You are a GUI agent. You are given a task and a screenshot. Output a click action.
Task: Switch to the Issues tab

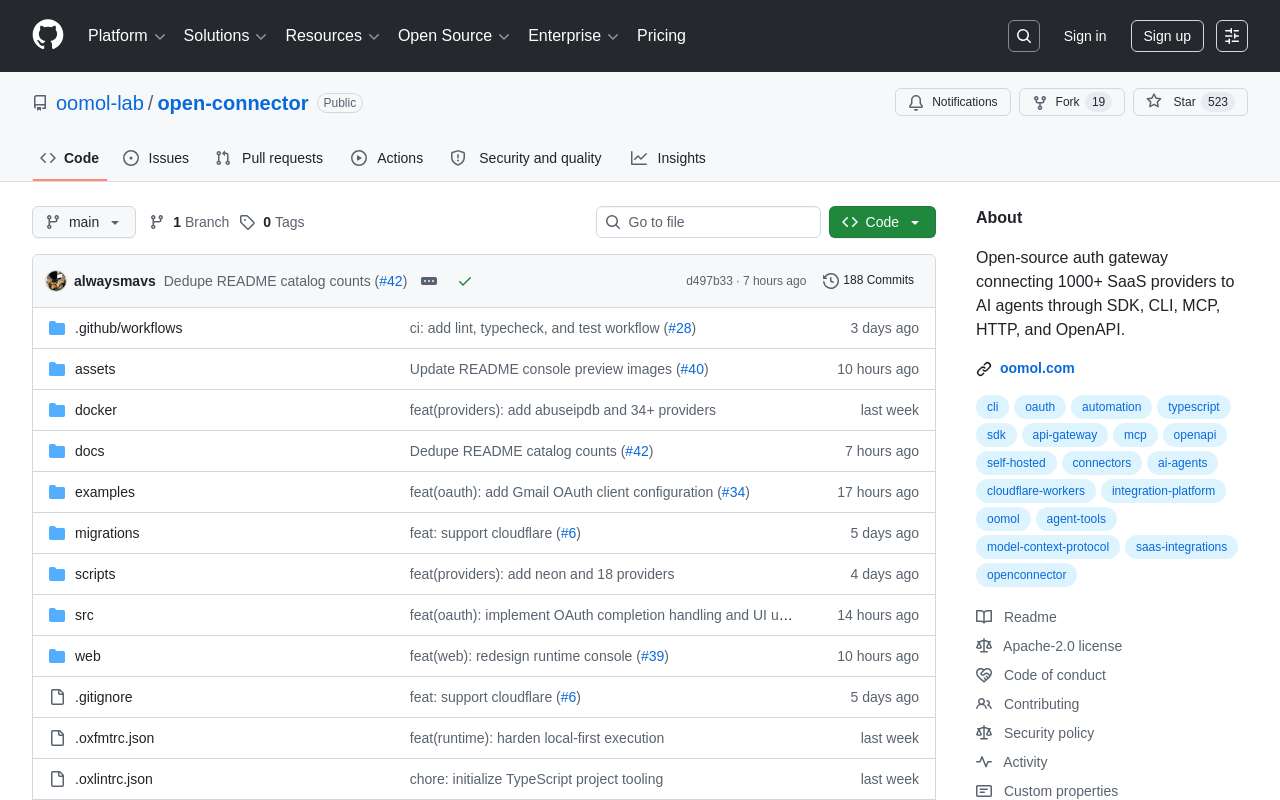point(156,158)
